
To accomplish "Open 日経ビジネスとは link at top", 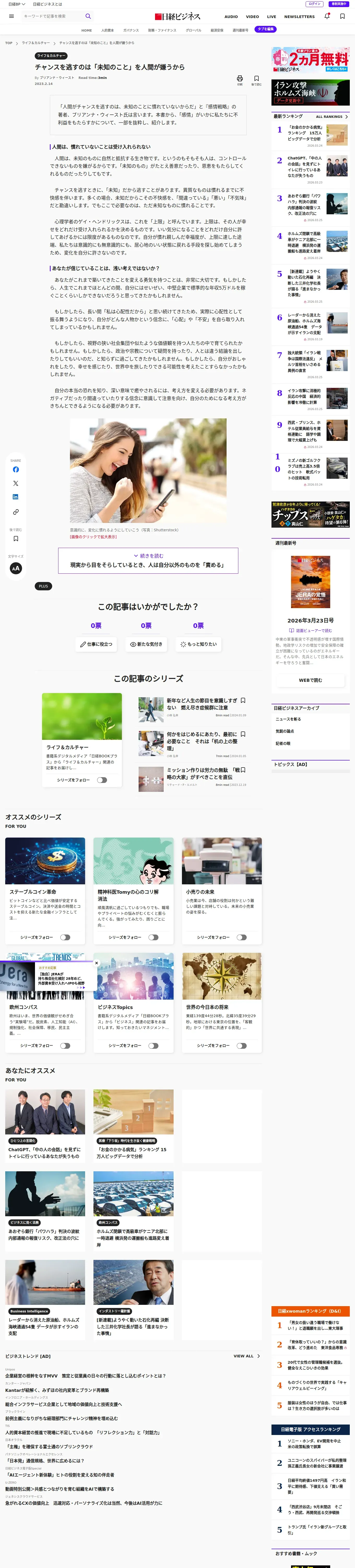I will pyautogui.click(x=48, y=4).
